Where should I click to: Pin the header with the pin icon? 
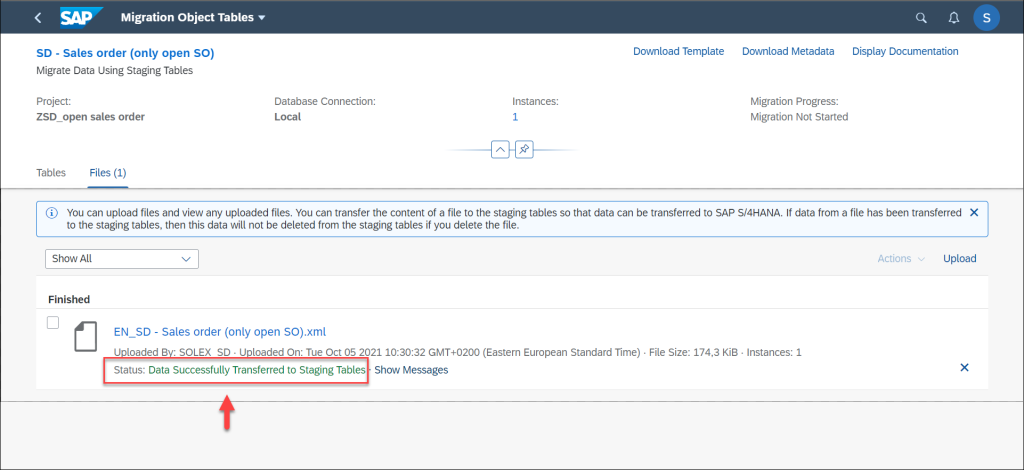pos(524,149)
